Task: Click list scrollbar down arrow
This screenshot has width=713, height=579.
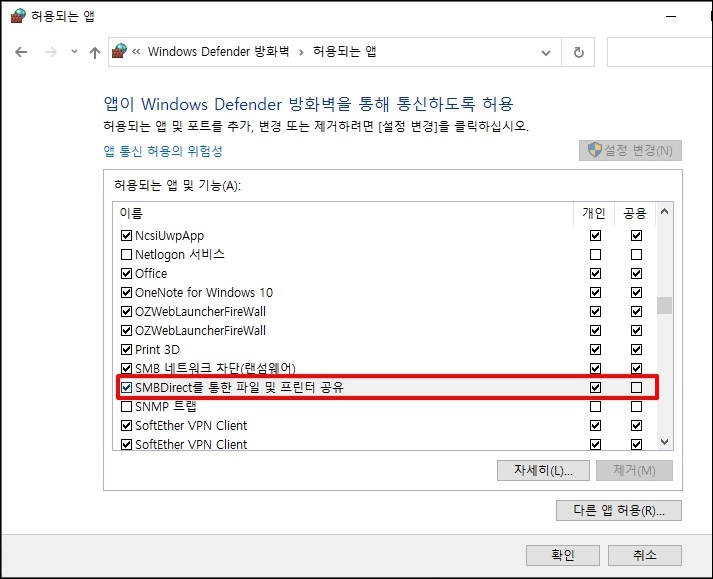Action: coord(664,442)
